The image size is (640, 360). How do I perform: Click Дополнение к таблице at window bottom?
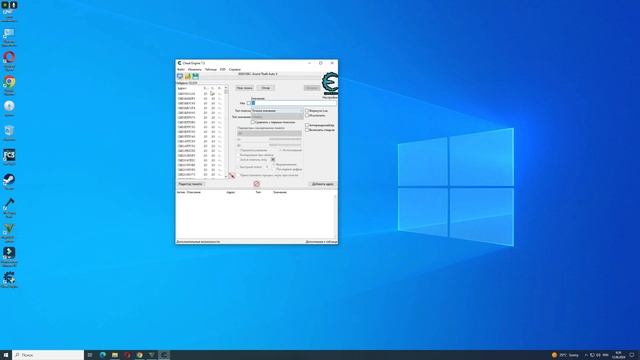(321, 242)
